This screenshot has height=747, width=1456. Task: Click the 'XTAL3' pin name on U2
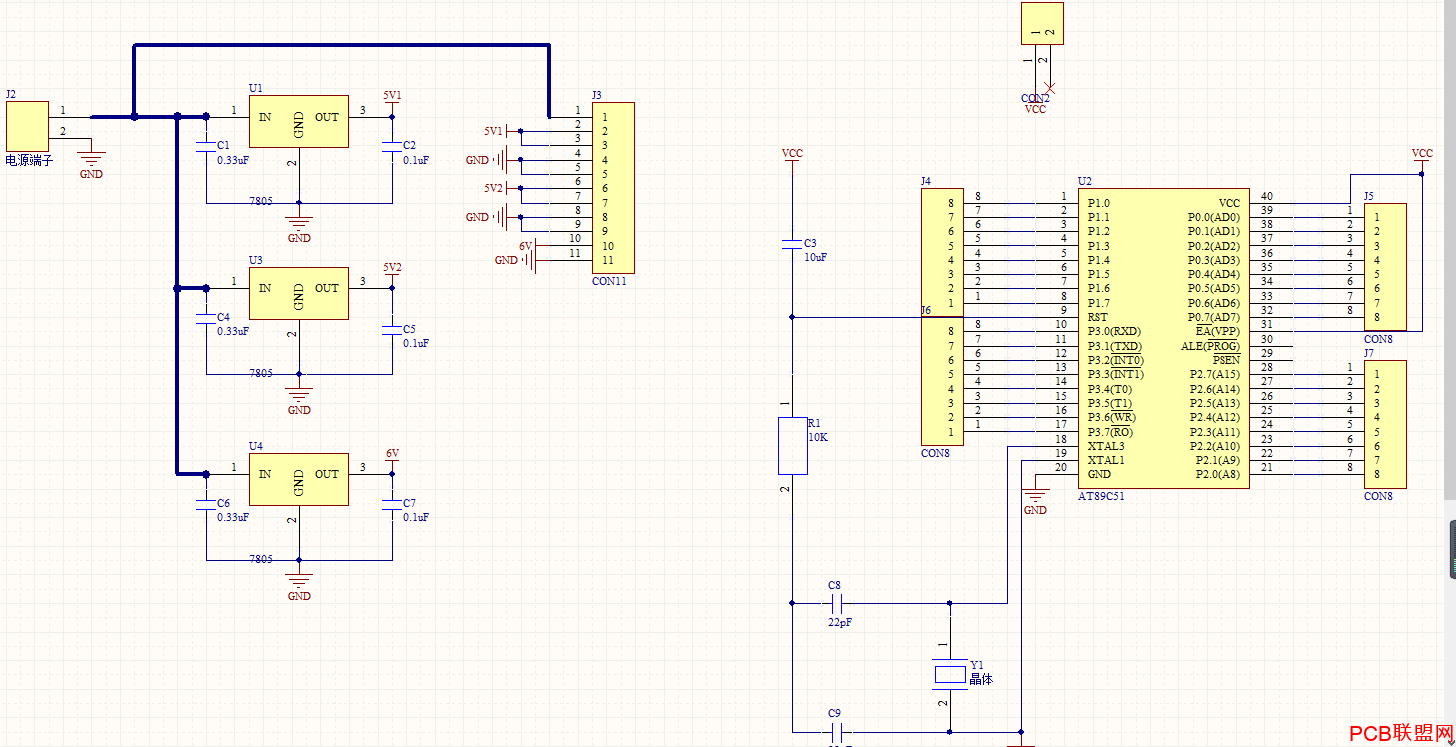(1106, 446)
